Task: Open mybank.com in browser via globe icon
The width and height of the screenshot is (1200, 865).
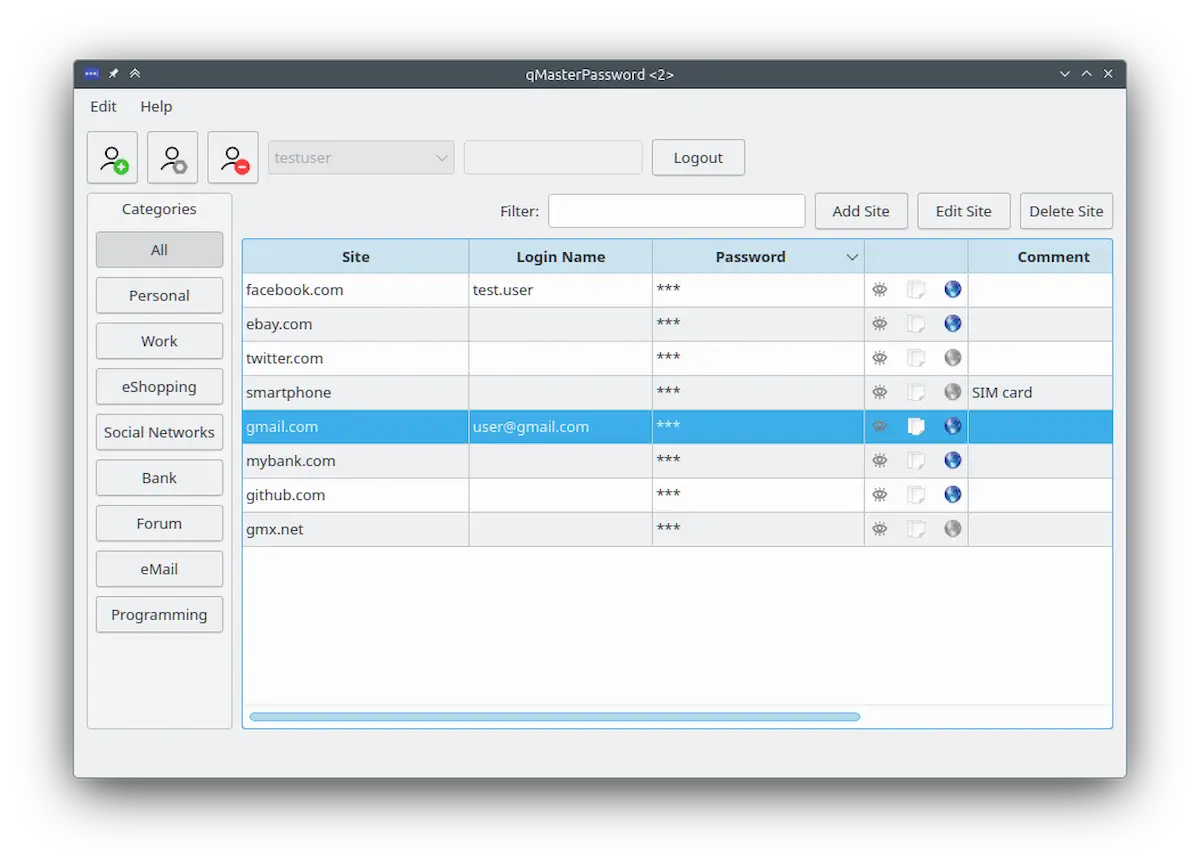Action: pyautogui.click(x=953, y=460)
